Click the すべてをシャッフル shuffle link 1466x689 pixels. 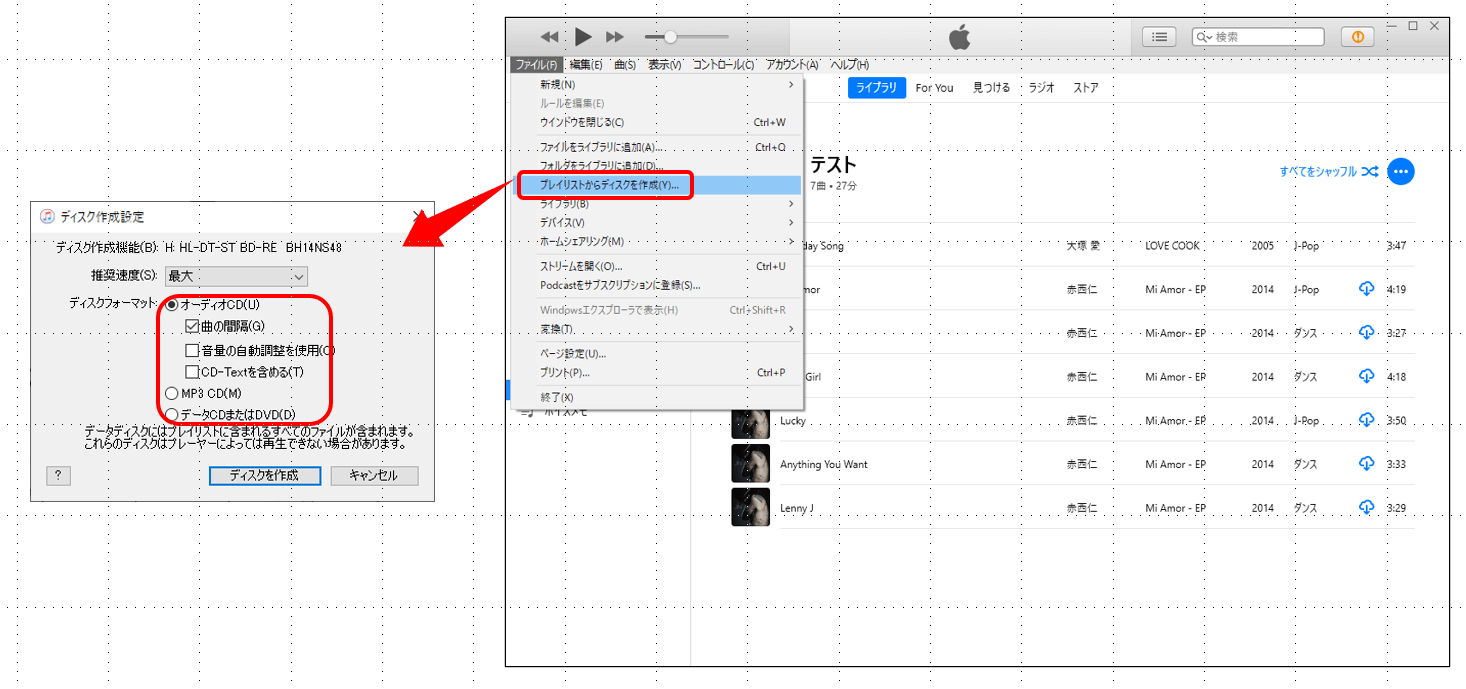click(1329, 172)
